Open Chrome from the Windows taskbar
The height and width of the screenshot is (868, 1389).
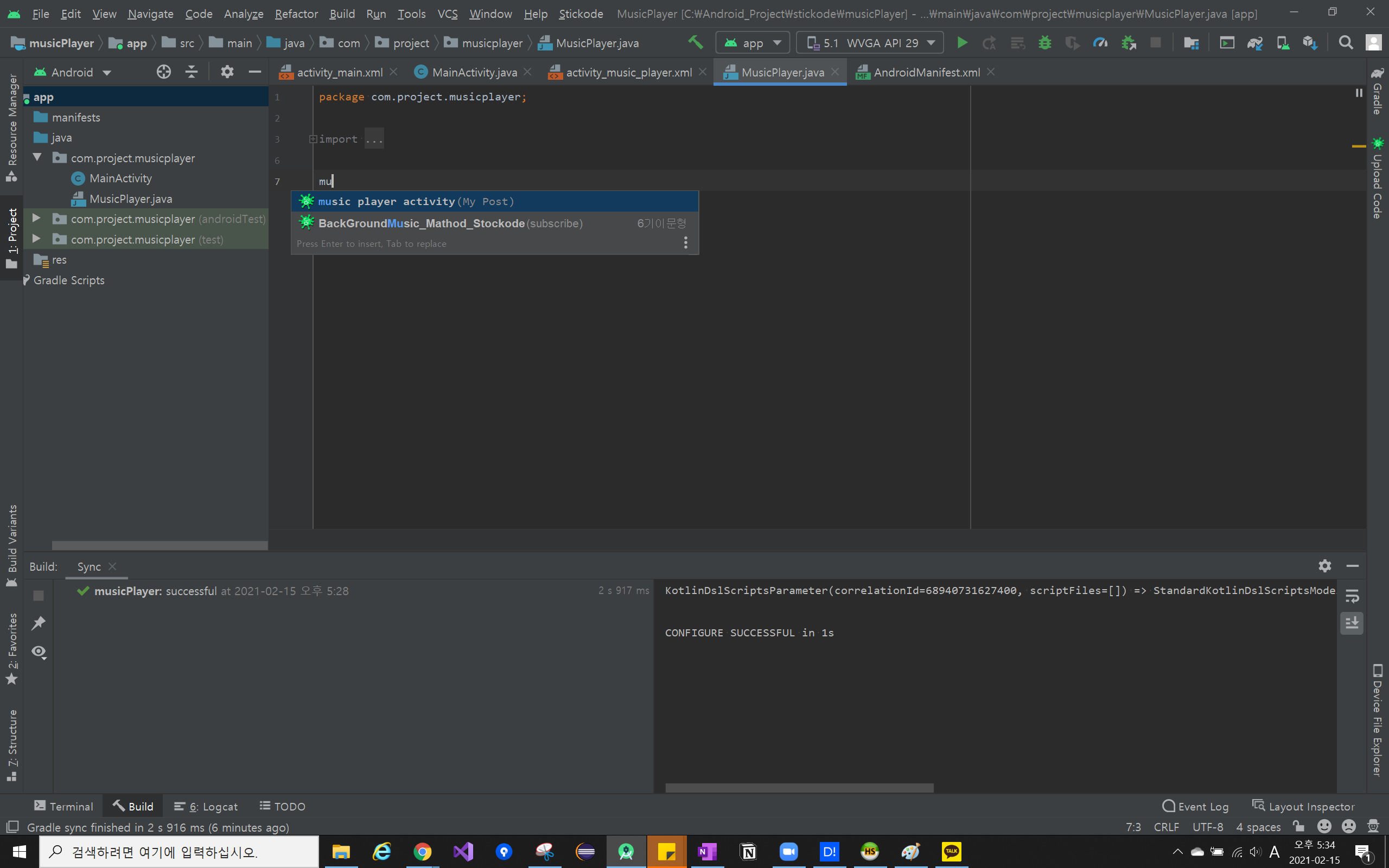[x=423, y=851]
